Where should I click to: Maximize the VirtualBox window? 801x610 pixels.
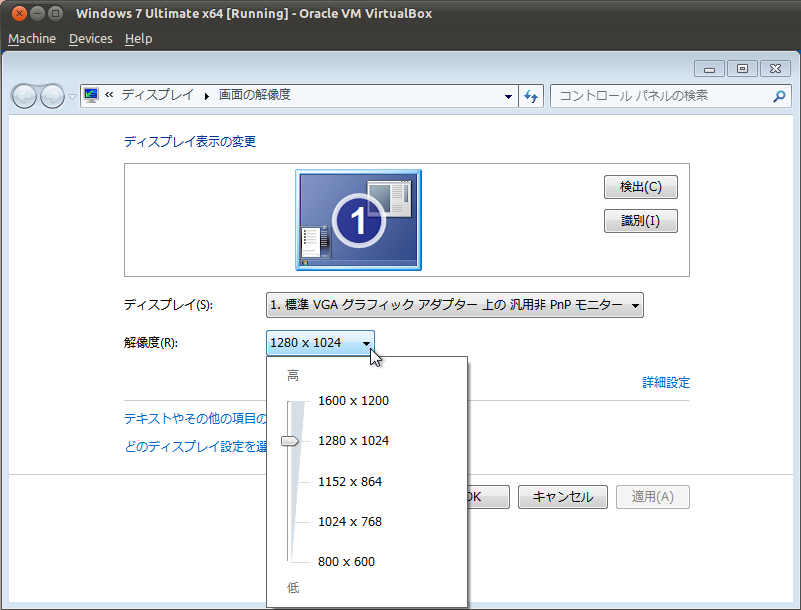[x=56, y=13]
